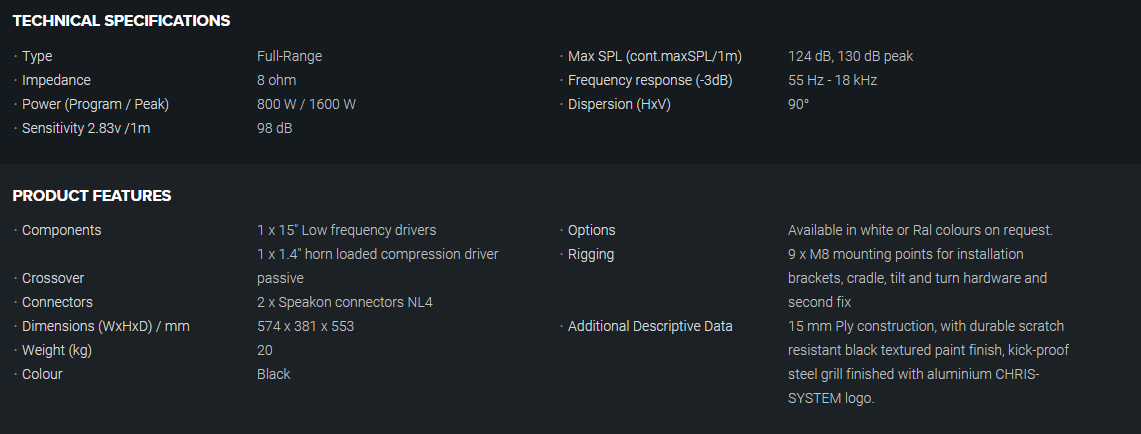Screen dimensions: 1141x434
Task: Click the 55 Hz - 18 kHz value
Action: click(832, 80)
